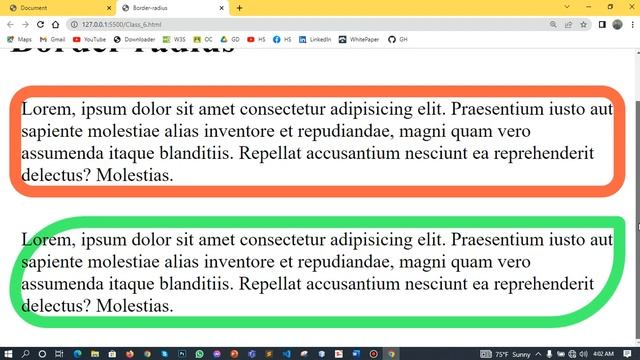Open the browser home page
This screenshot has width=640, height=360.
56,24
